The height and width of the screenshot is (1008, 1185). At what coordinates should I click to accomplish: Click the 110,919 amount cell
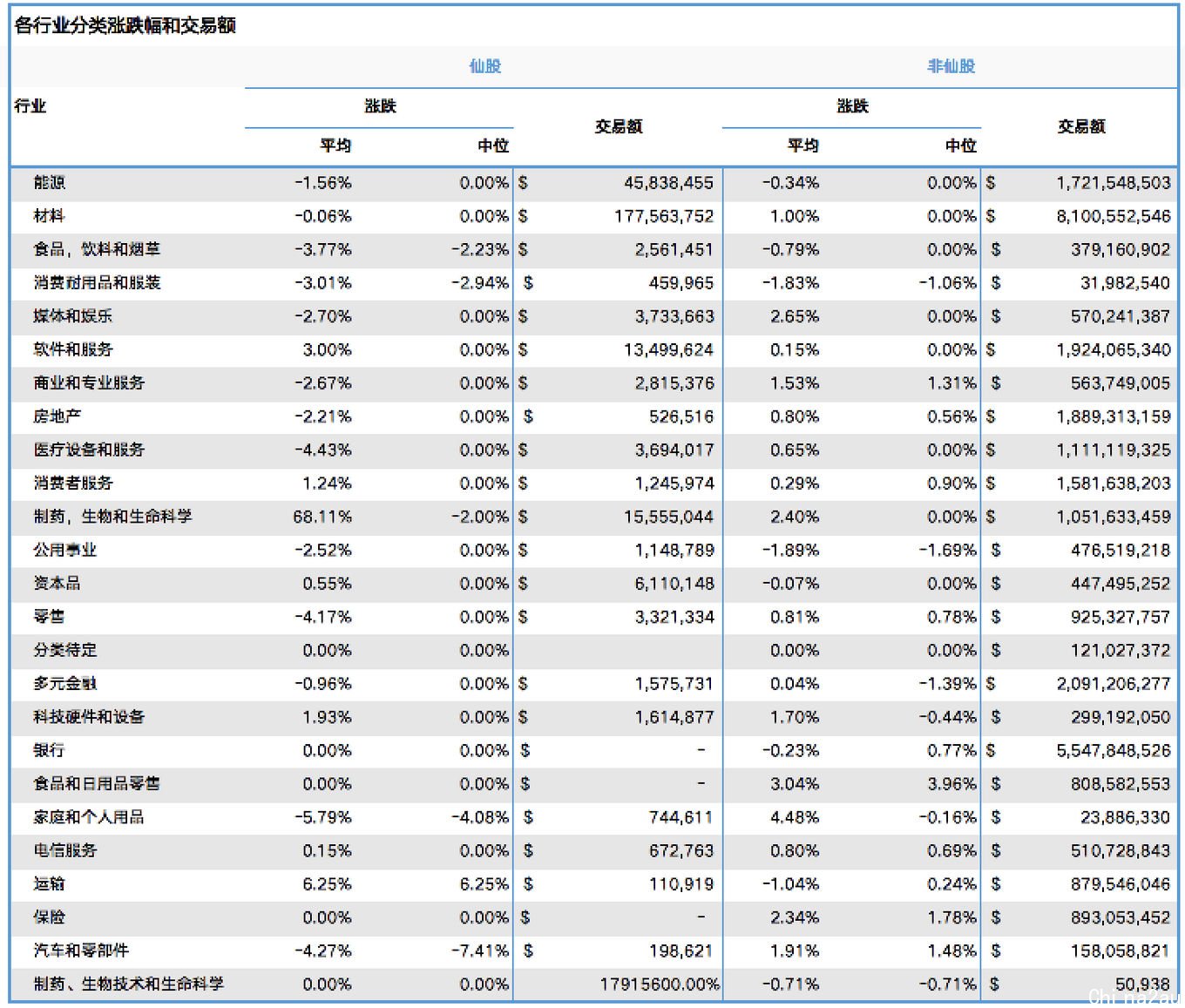[681, 884]
